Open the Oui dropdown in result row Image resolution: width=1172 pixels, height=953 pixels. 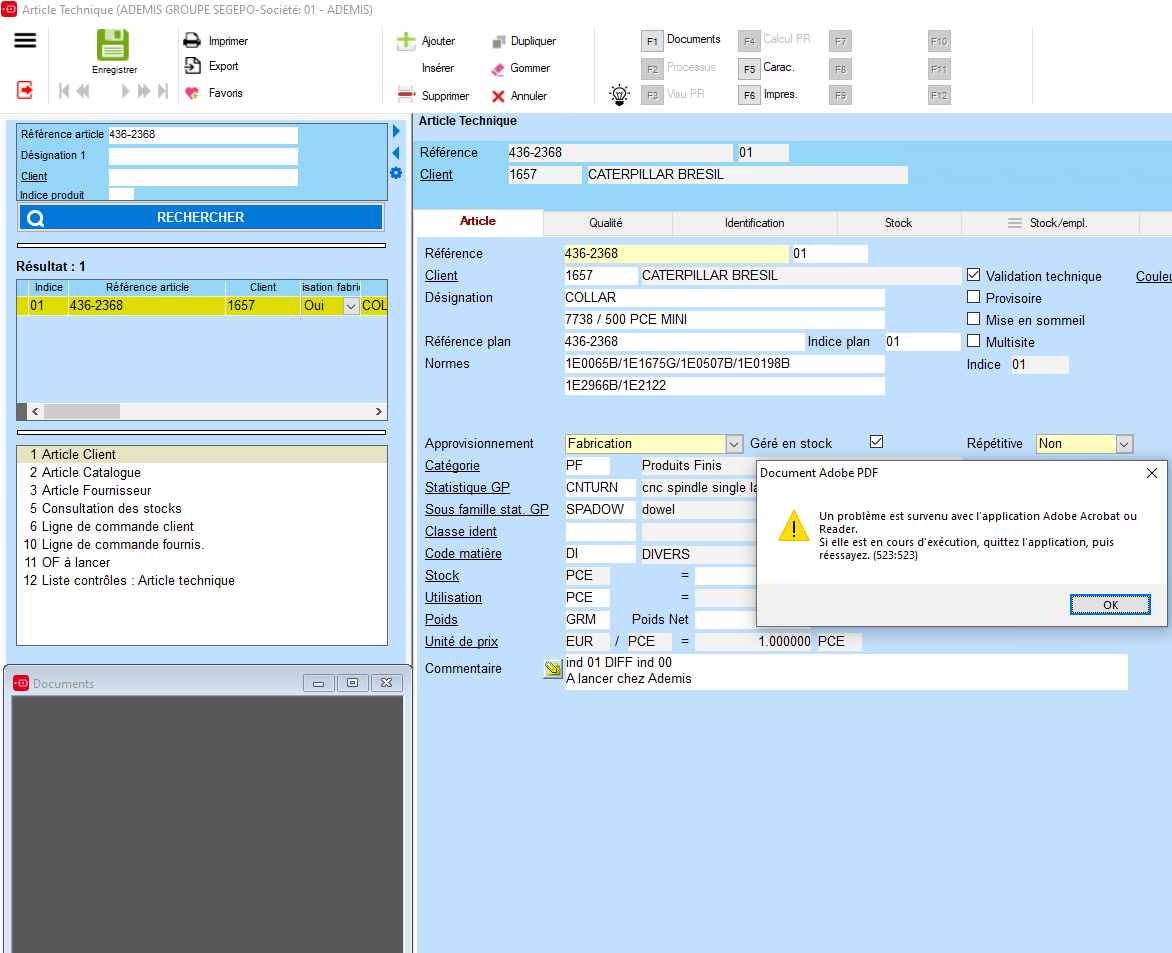[x=351, y=306]
